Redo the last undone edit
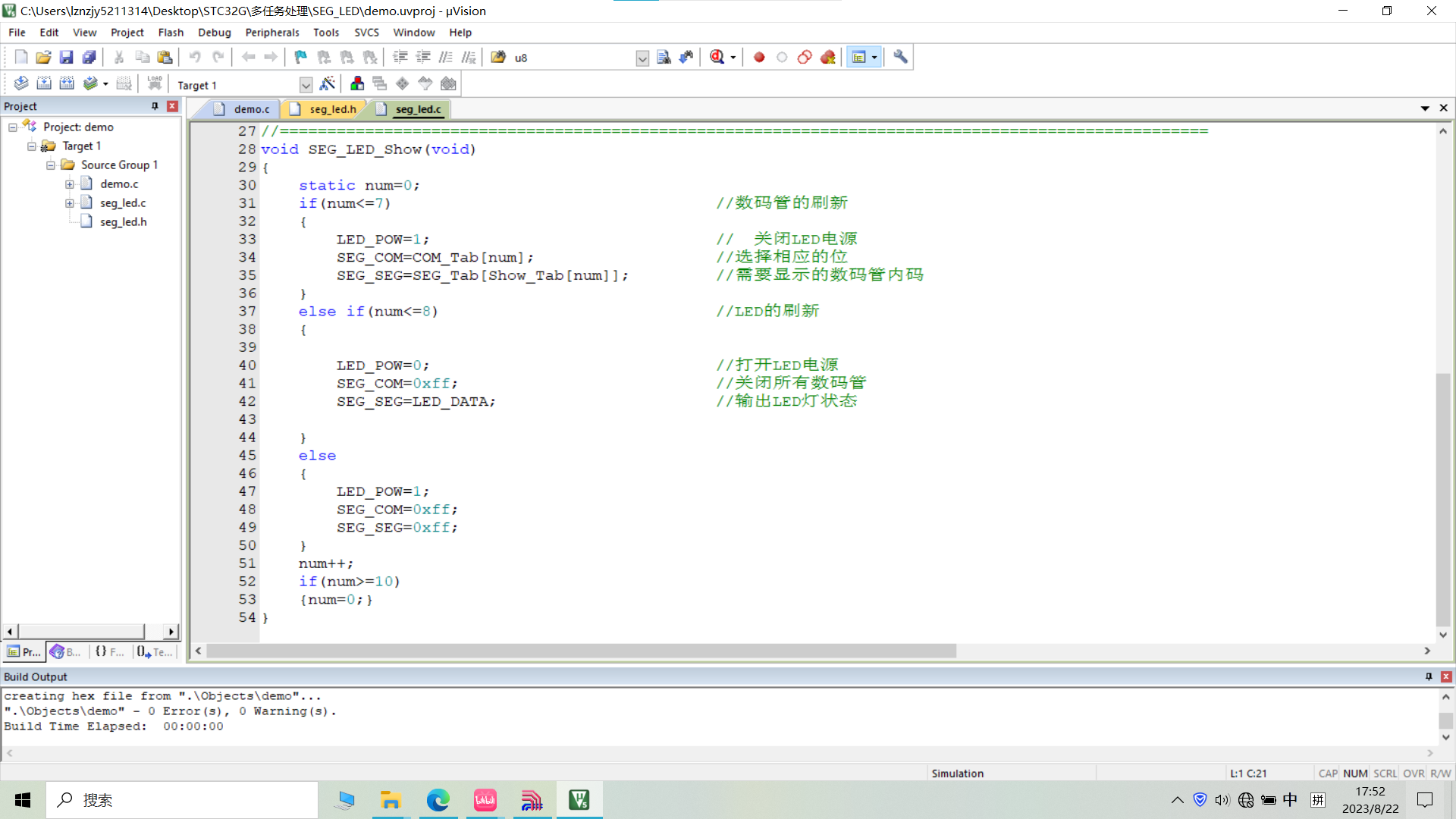This screenshot has height=819, width=1456. tap(218, 57)
